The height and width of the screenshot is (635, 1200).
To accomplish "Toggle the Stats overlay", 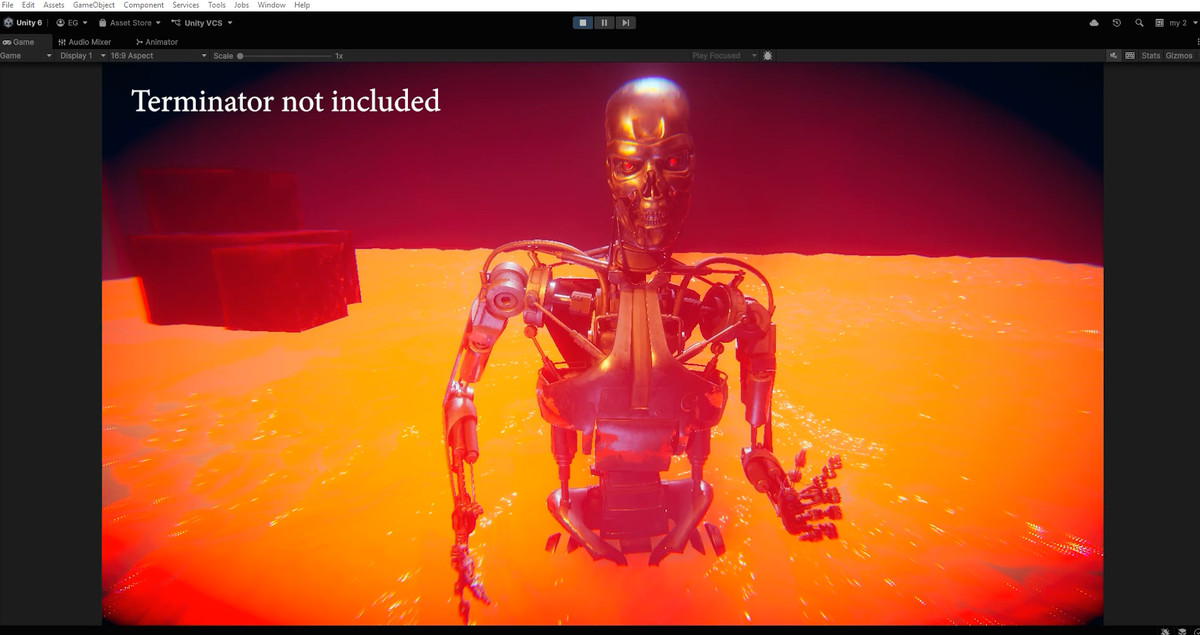I will (1151, 56).
